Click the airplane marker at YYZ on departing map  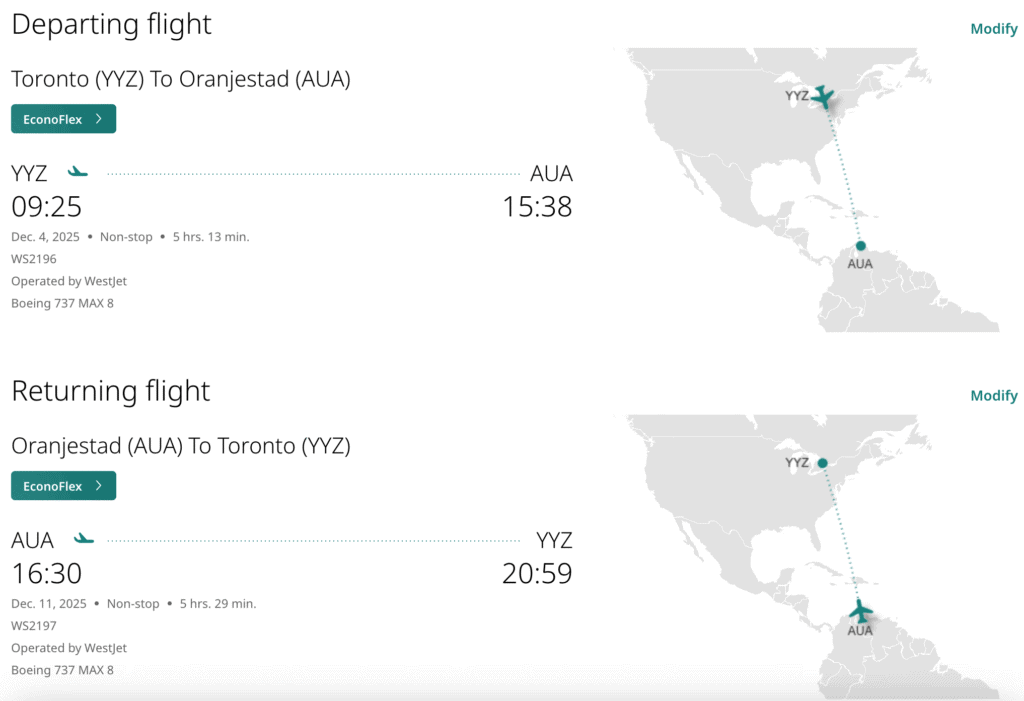823,96
